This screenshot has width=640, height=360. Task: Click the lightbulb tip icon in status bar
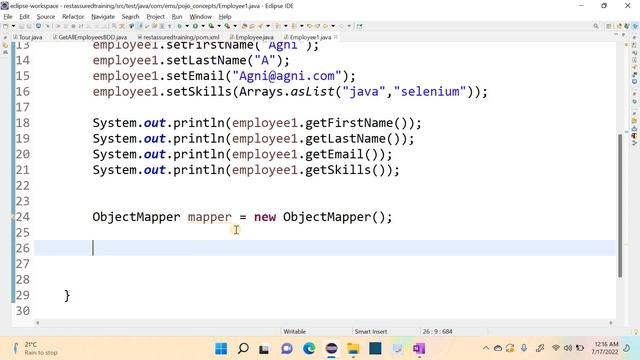pos(635,331)
